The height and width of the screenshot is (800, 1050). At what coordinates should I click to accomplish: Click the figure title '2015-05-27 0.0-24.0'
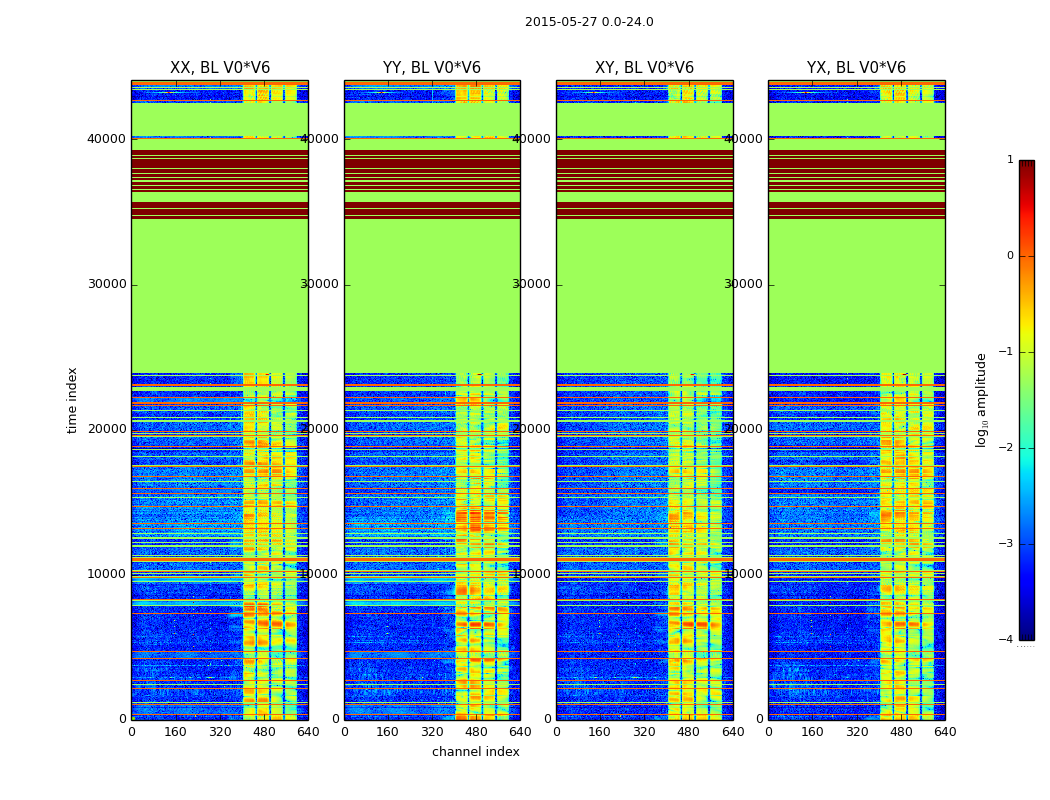589,22
